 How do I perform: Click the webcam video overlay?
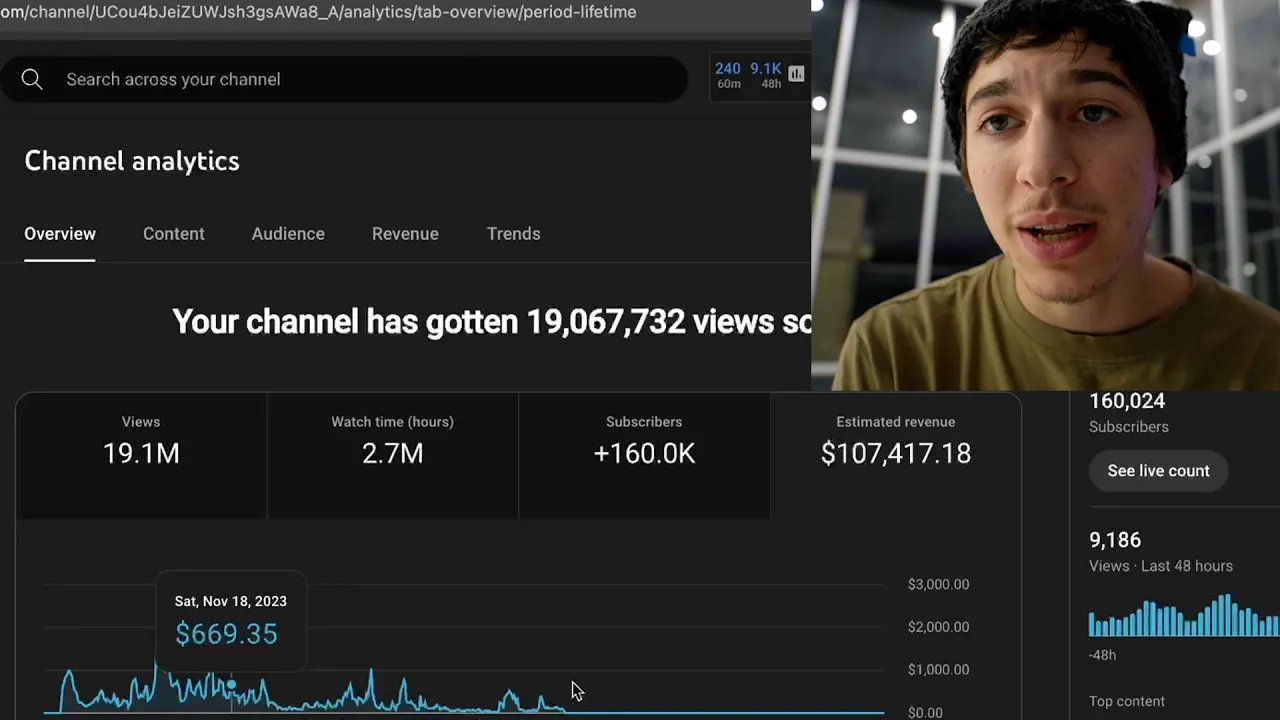point(1046,195)
